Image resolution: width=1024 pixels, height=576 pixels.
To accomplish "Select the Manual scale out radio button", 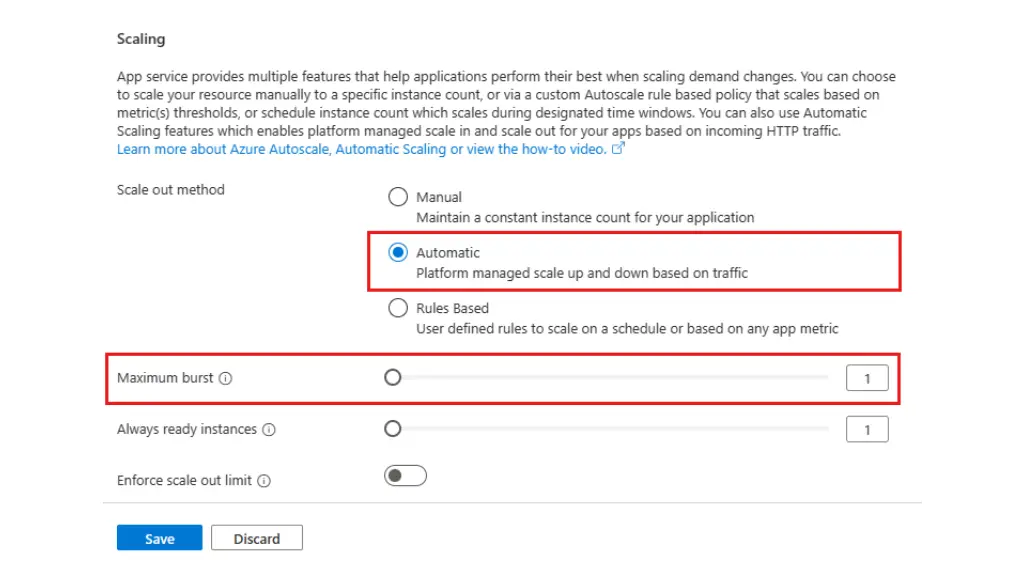I will 398,197.
